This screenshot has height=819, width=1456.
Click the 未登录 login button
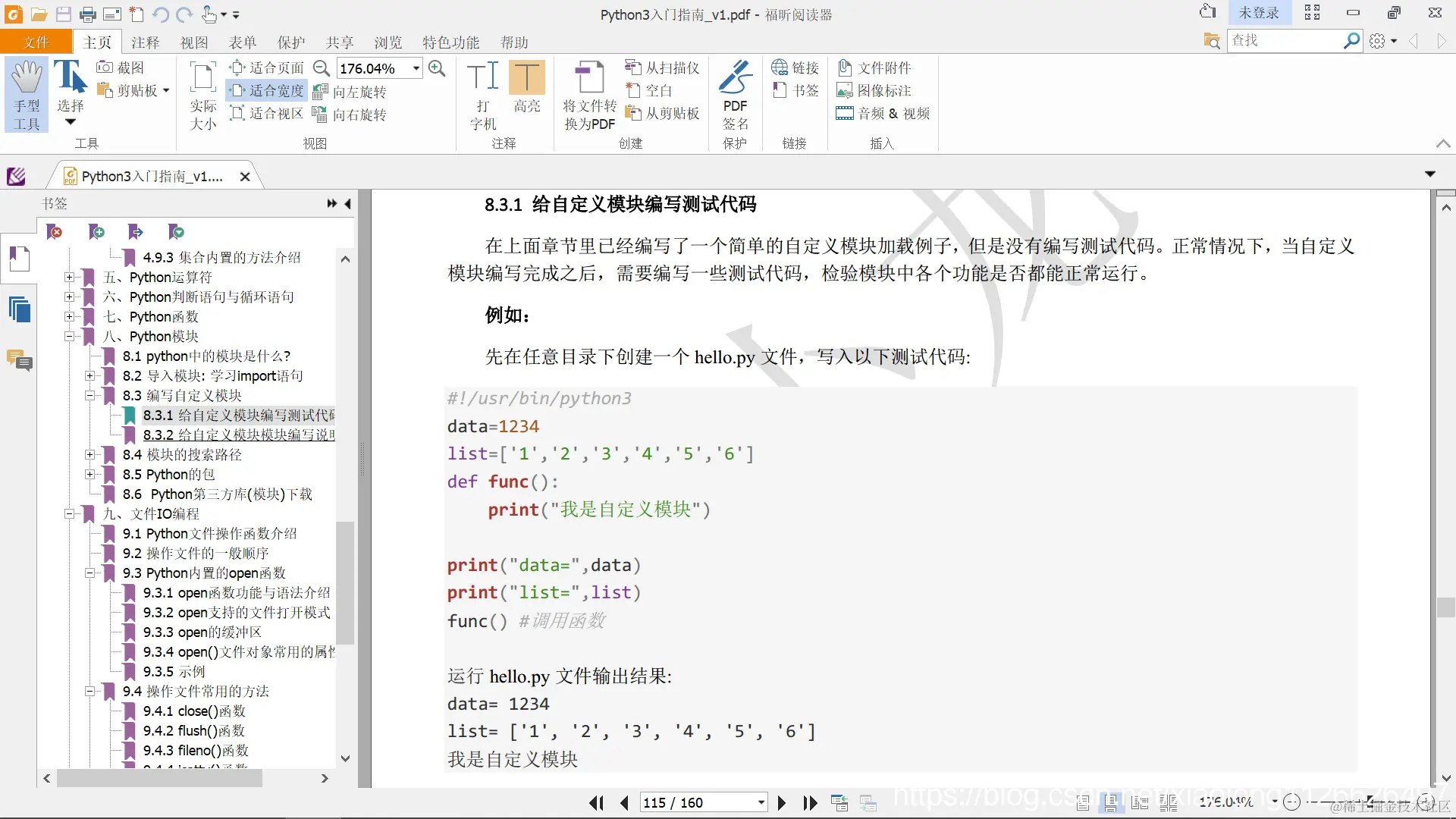click(1258, 13)
